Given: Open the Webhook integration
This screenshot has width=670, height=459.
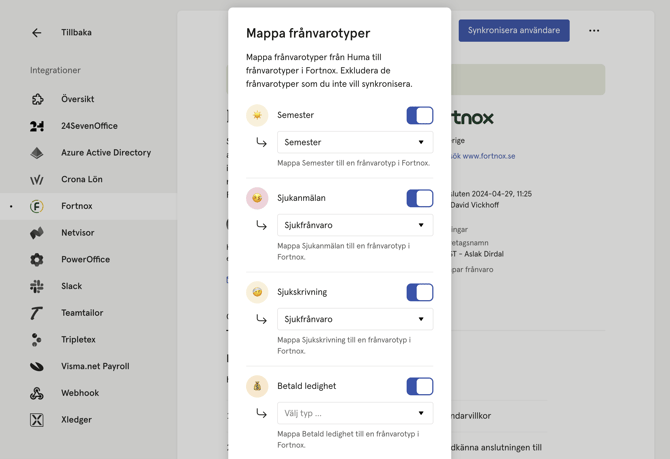Looking at the screenshot, I should tap(80, 393).
